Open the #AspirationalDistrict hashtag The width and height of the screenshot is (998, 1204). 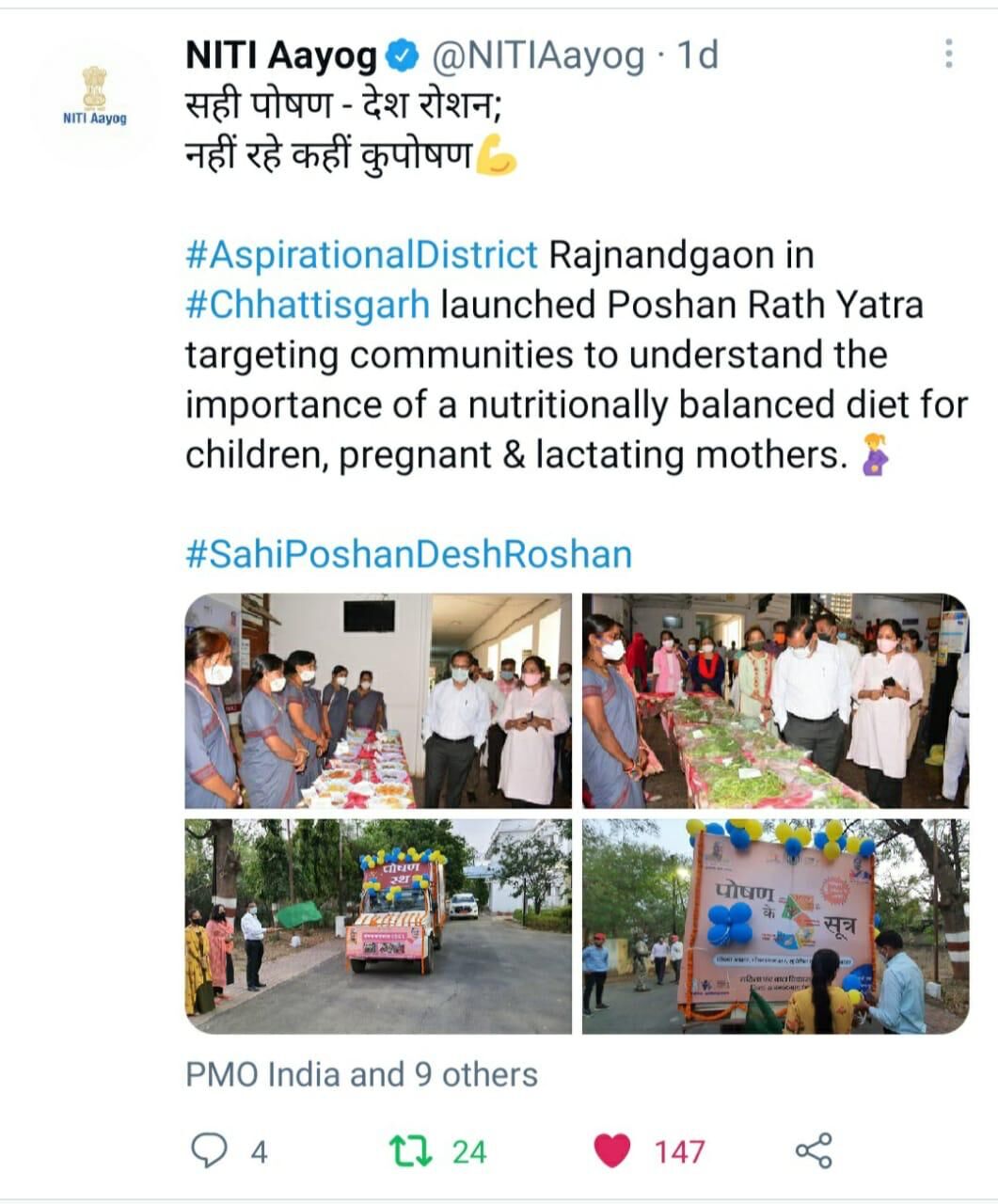pos(362,255)
